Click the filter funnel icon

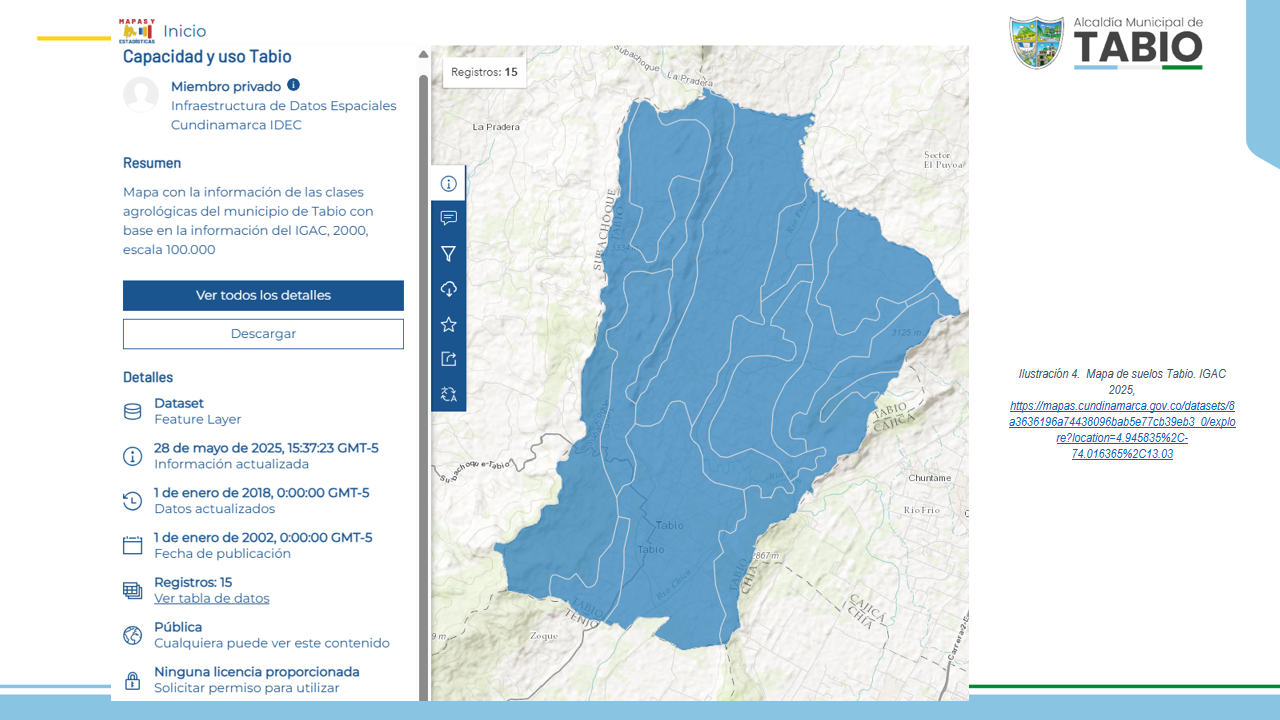(x=448, y=254)
